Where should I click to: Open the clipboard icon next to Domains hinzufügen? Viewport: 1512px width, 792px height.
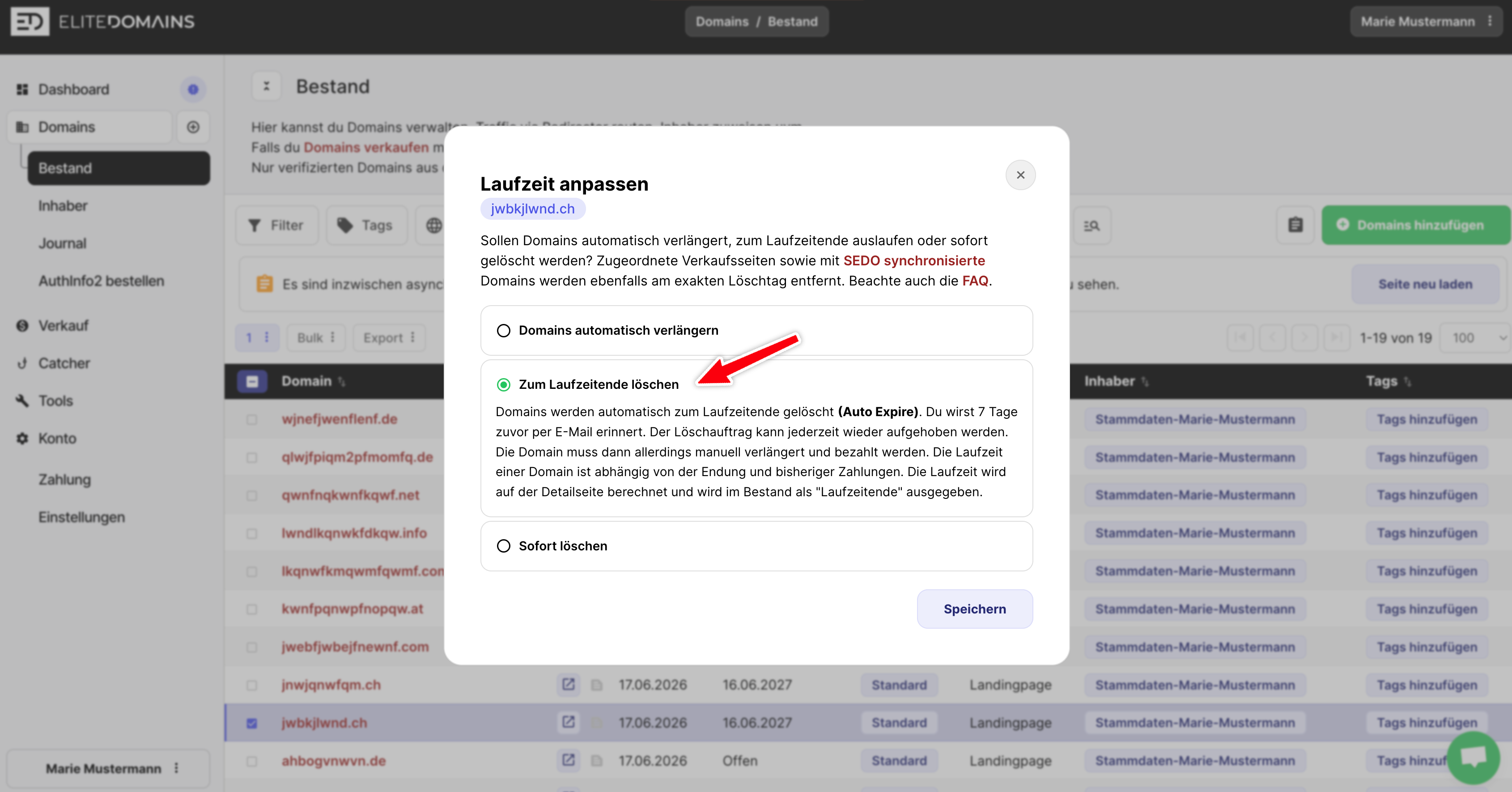tap(1295, 226)
